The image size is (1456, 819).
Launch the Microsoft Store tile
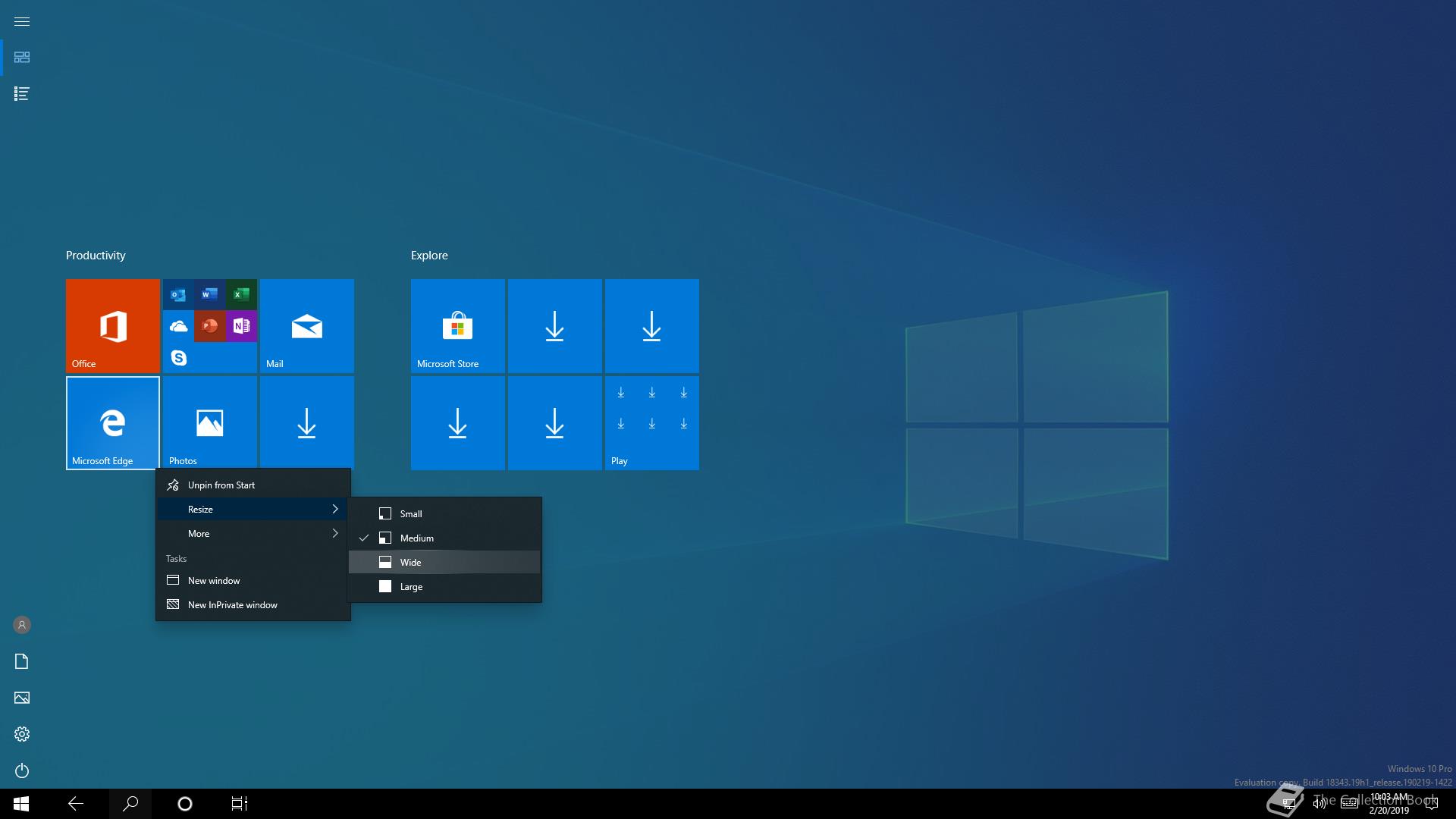pyautogui.click(x=457, y=325)
